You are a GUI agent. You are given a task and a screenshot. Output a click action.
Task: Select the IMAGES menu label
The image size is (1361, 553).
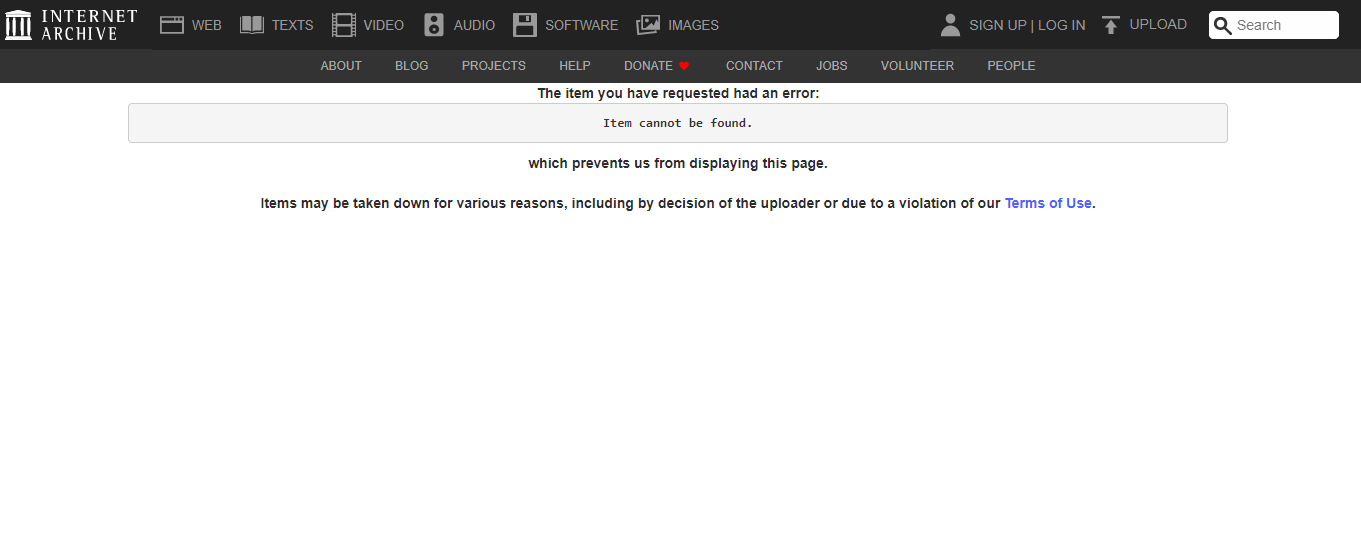click(x=693, y=25)
